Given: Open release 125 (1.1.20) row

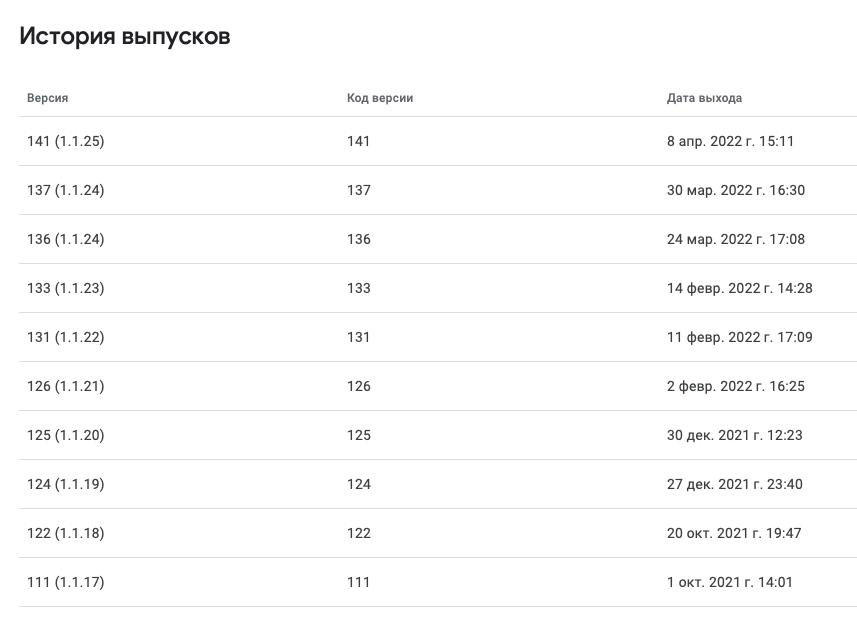Looking at the screenshot, I should [x=438, y=435].
